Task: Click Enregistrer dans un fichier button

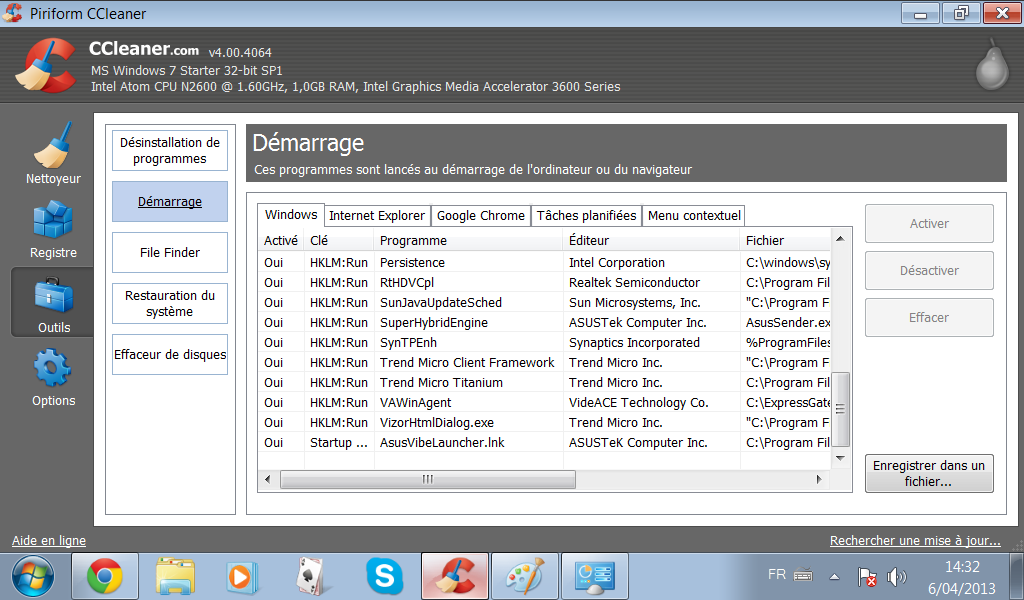Action: point(929,473)
